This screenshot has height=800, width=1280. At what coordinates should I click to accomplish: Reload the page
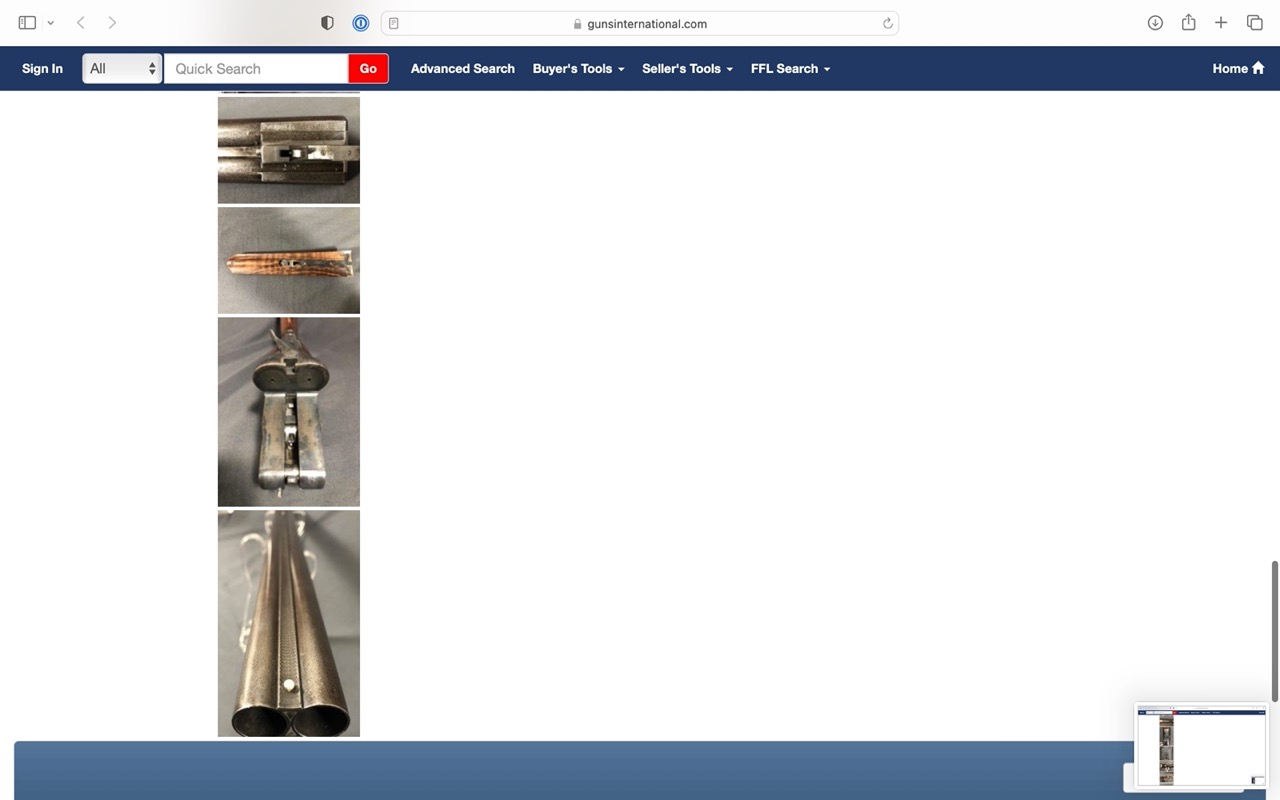(x=887, y=23)
